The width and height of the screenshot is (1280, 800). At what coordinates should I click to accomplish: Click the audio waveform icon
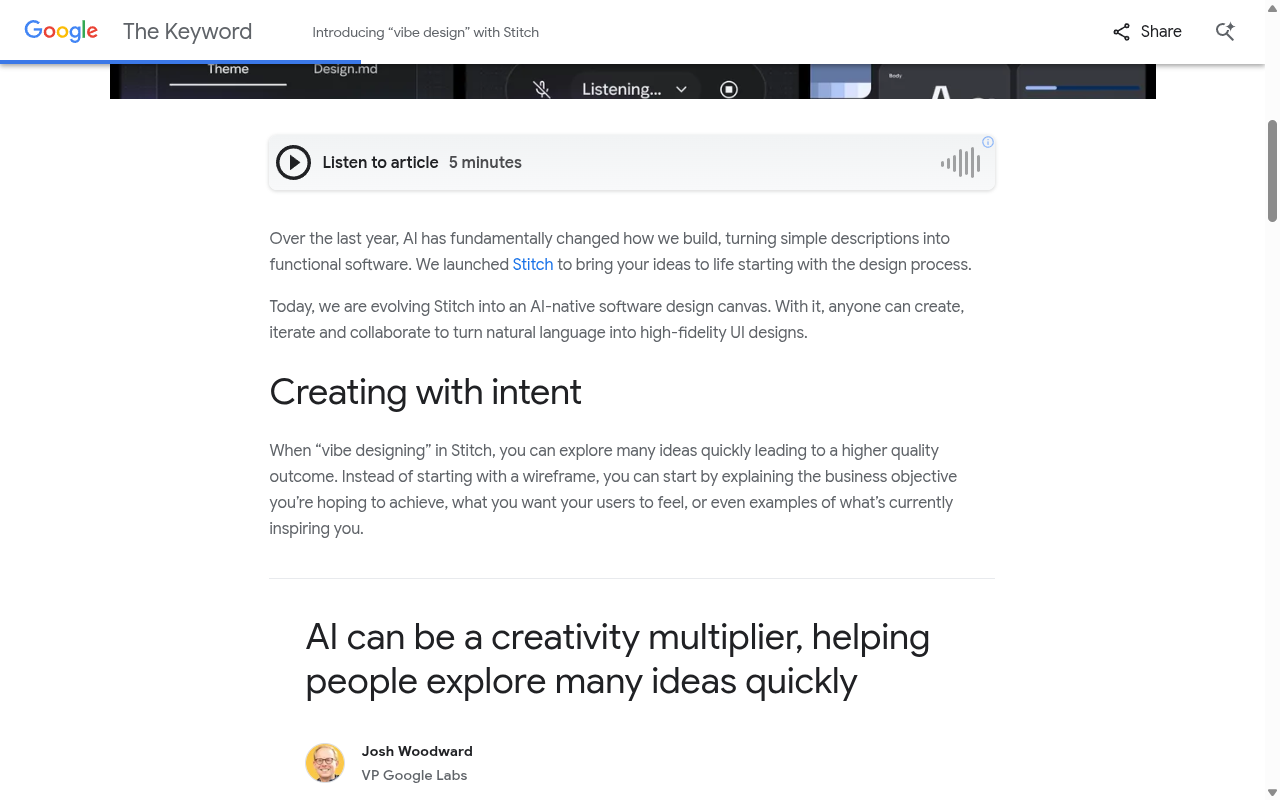click(x=961, y=163)
